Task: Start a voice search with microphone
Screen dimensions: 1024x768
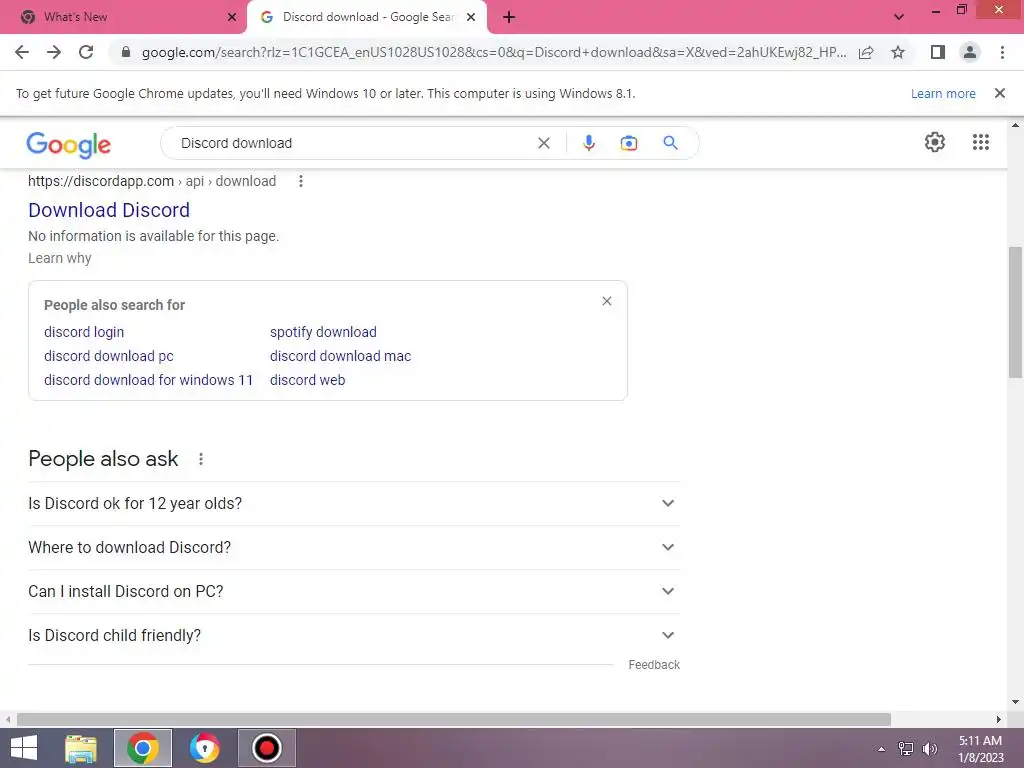Action: point(588,143)
